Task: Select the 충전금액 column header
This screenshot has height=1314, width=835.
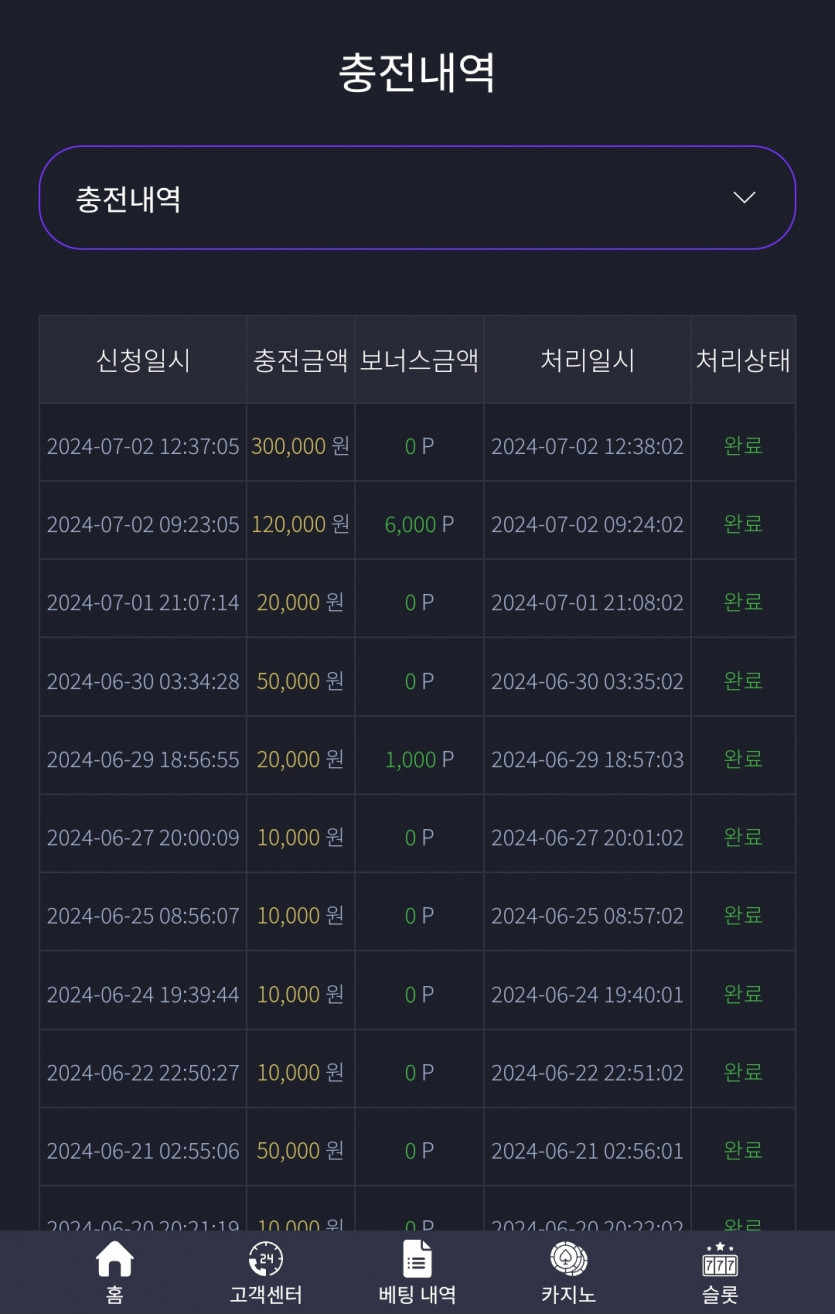Action: [301, 360]
